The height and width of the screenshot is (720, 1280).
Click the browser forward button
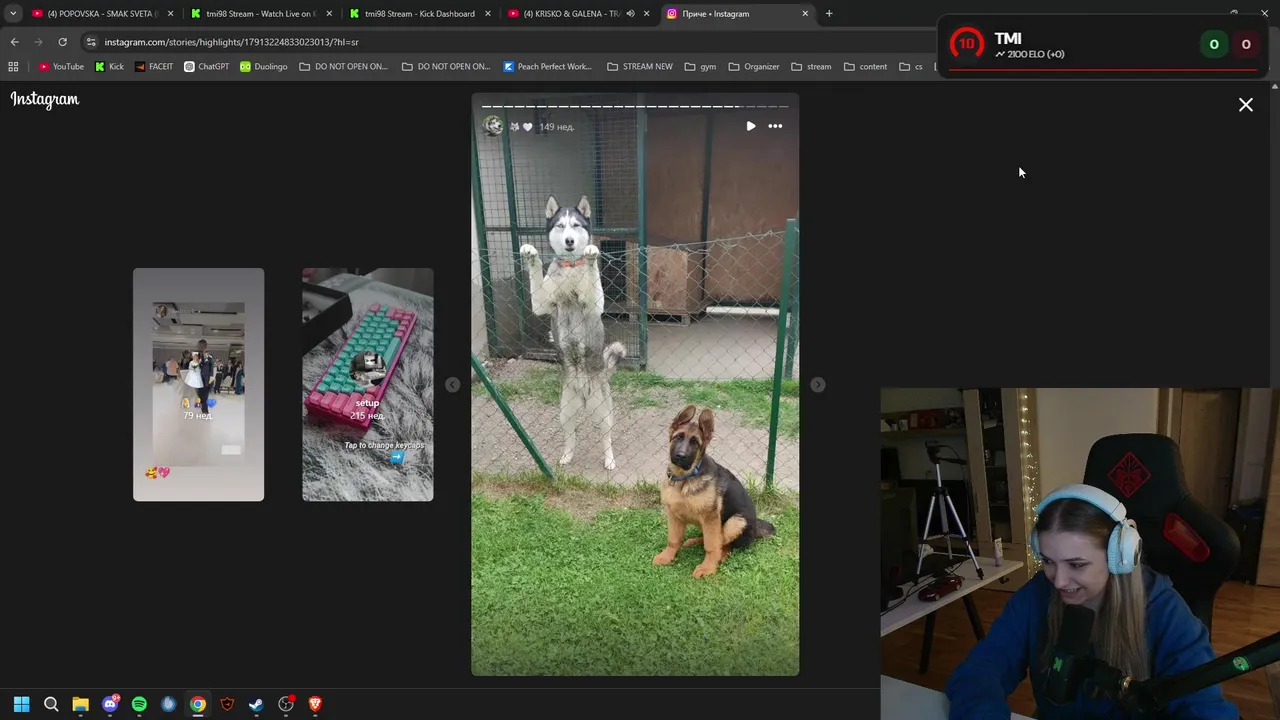coord(38,42)
